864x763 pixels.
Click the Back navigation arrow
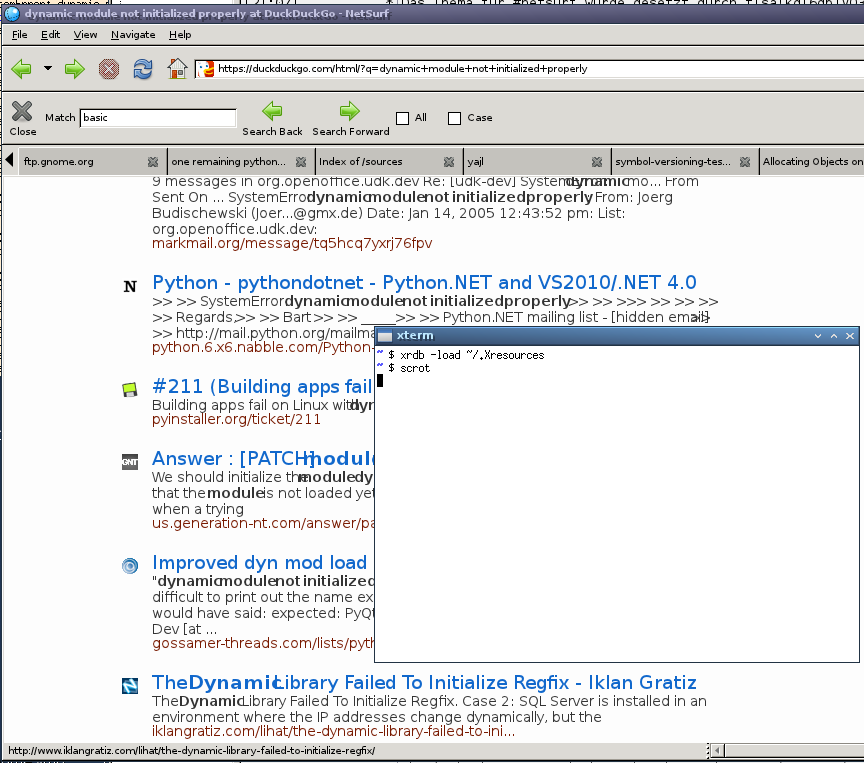tap(22, 69)
